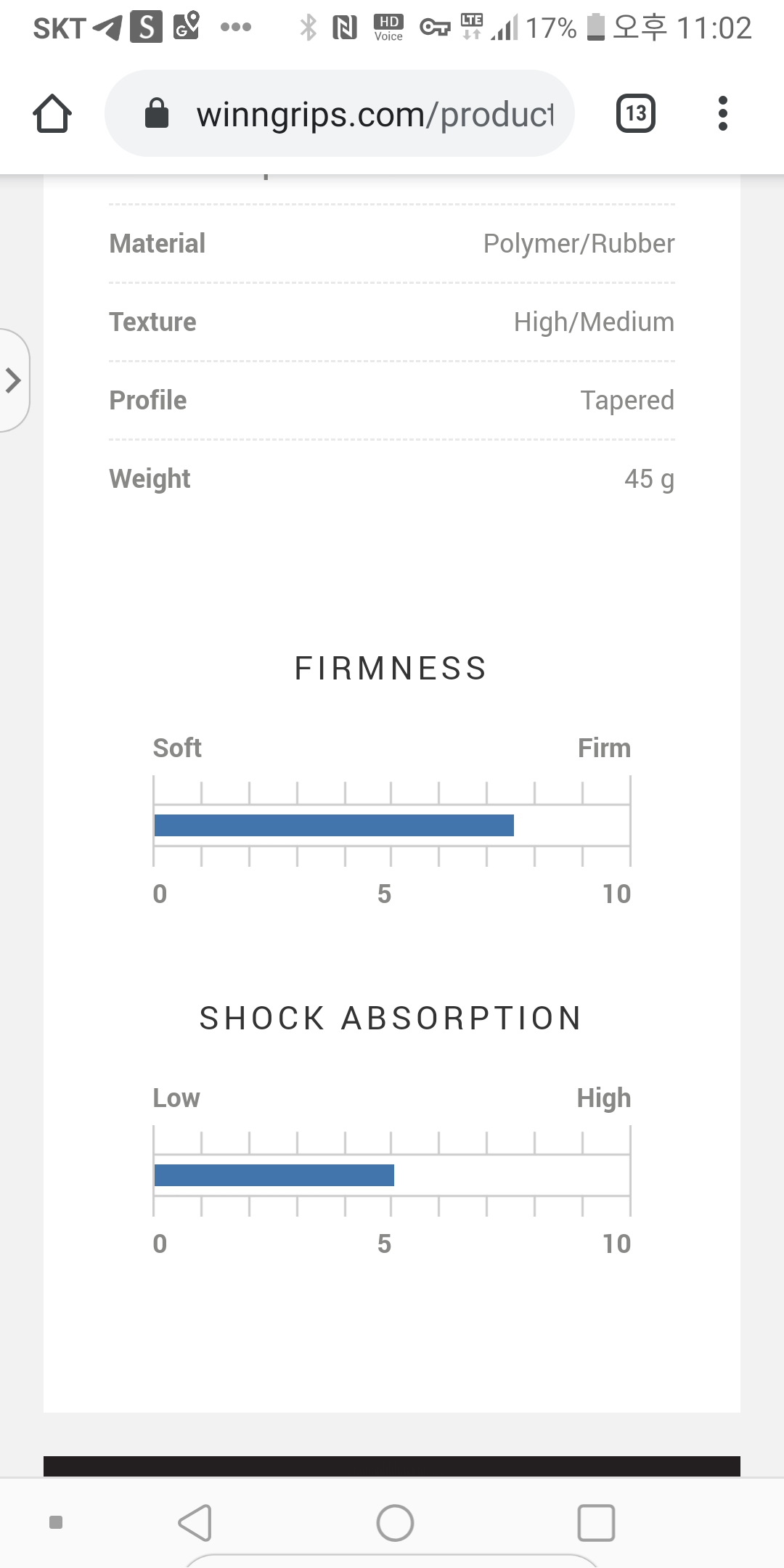Tap the FIRMNESS heading

[391, 669]
